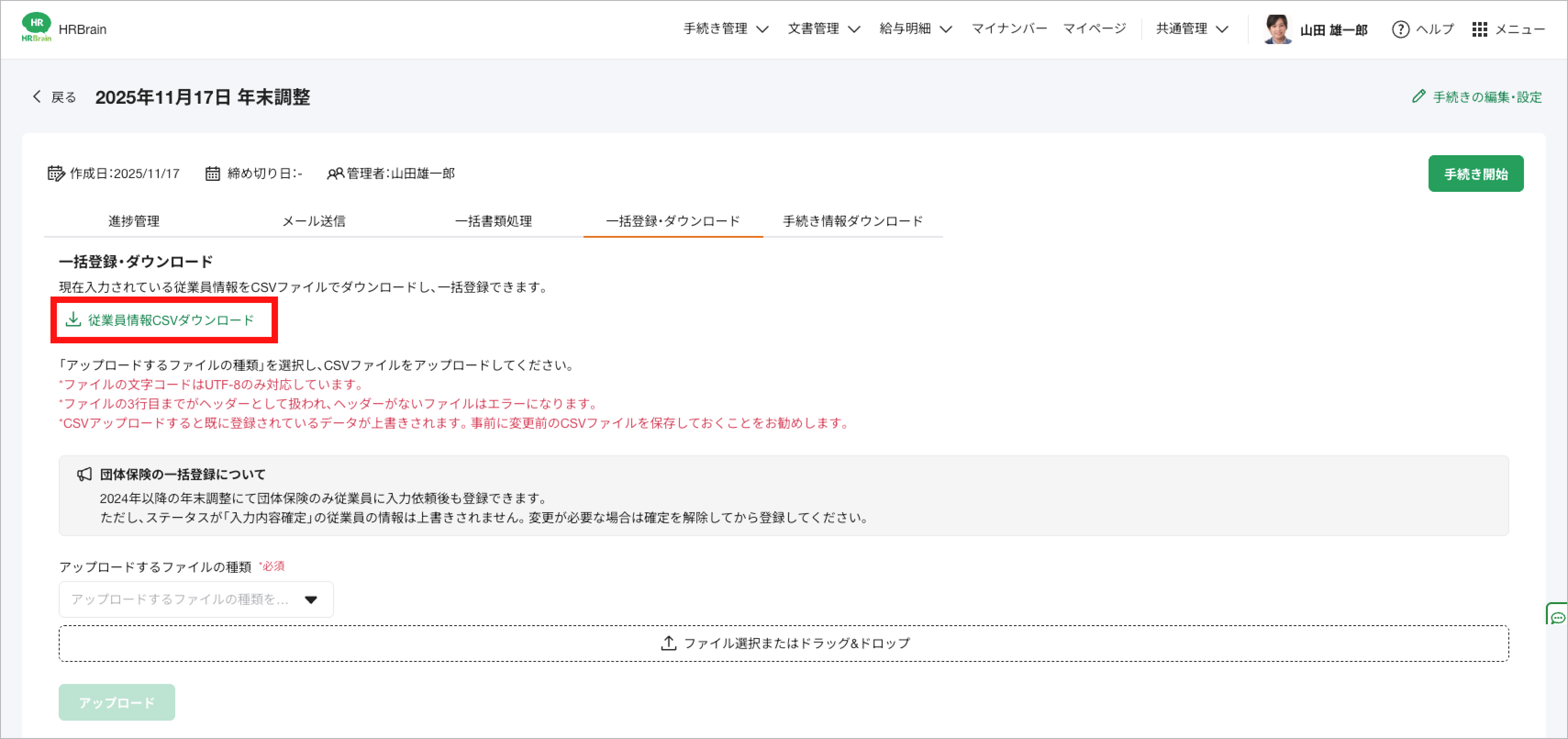Click the pencil icon for 手続きの編集・設定
Screen dimensions: 1568x739
point(1418,96)
